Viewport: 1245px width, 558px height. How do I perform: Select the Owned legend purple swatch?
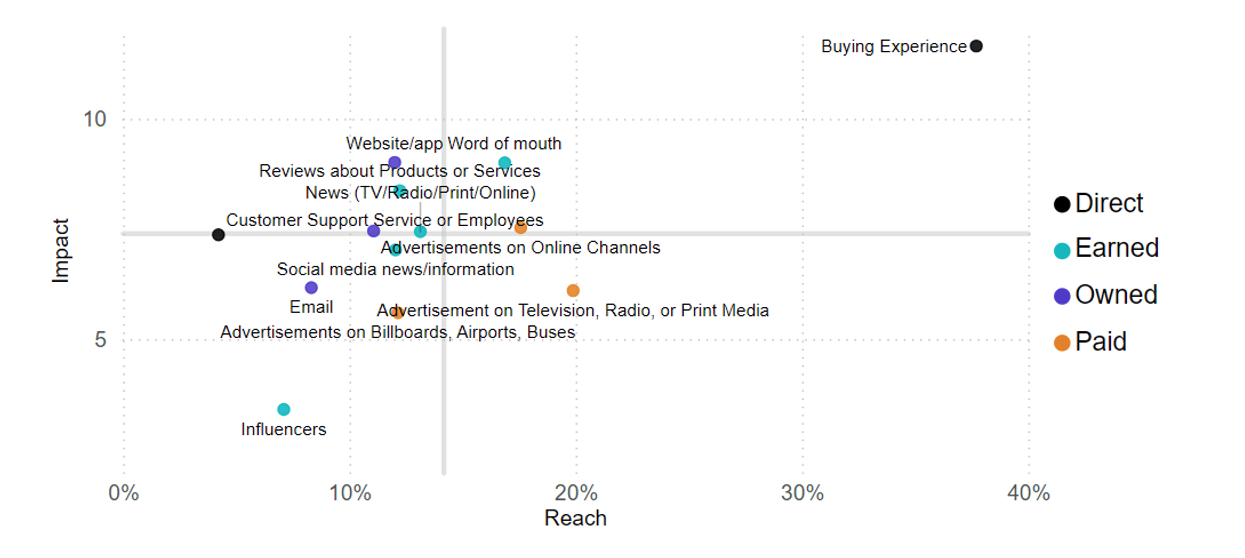pos(1062,297)
